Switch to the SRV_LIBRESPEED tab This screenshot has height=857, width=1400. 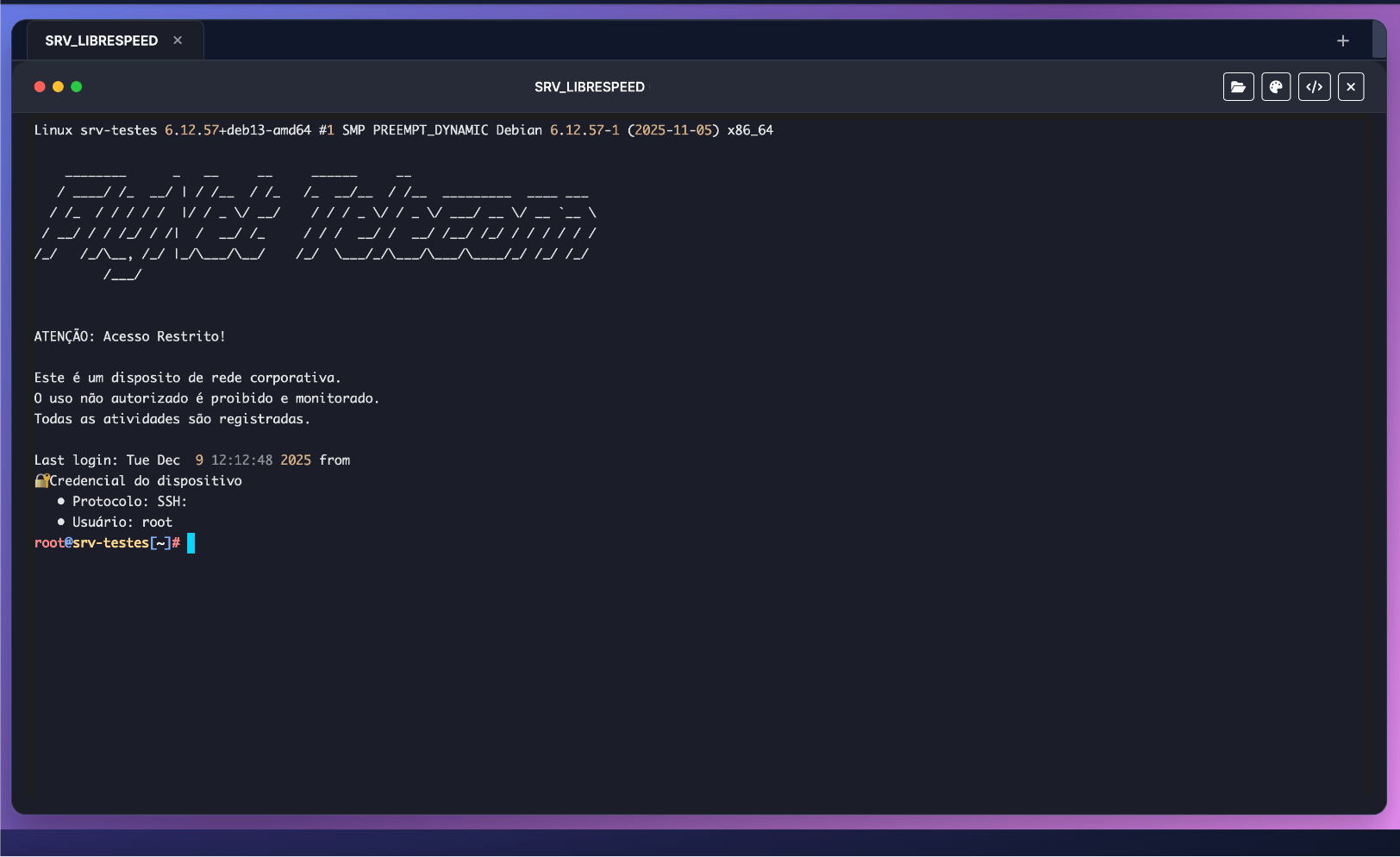pos(102,40)
